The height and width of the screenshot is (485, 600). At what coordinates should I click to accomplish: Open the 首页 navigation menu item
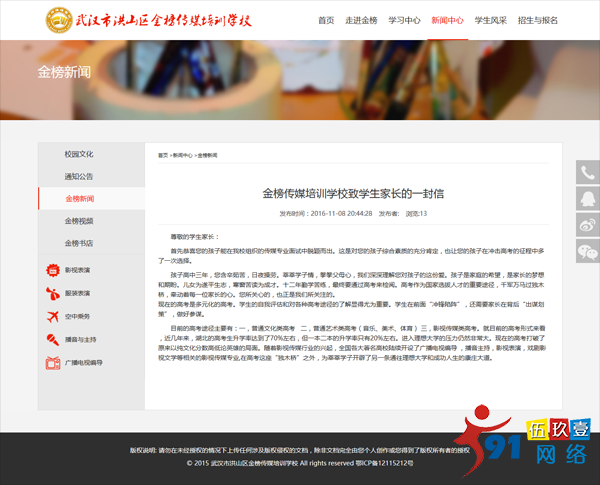tap(326, 20)
